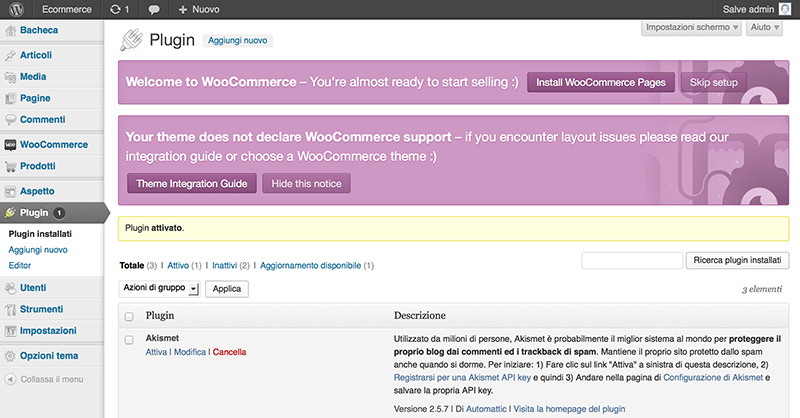Go to Bacheca in the sidebar
Image resolution: width=800 pixels, height=418 pixels.
(39, 30)
